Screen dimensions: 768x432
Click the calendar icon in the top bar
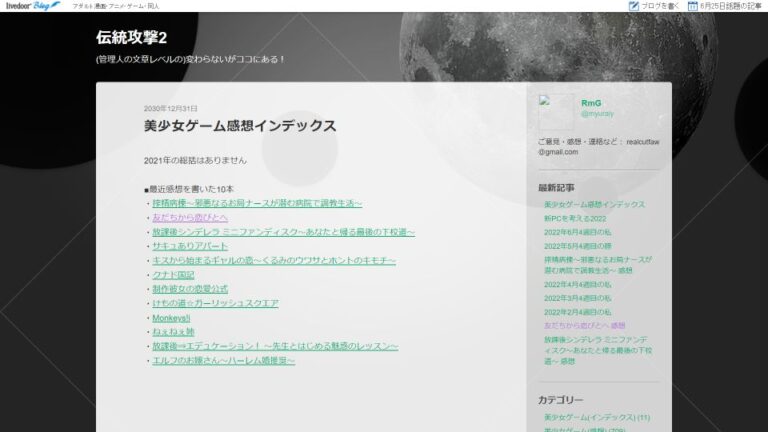click(x=692, y=6)
